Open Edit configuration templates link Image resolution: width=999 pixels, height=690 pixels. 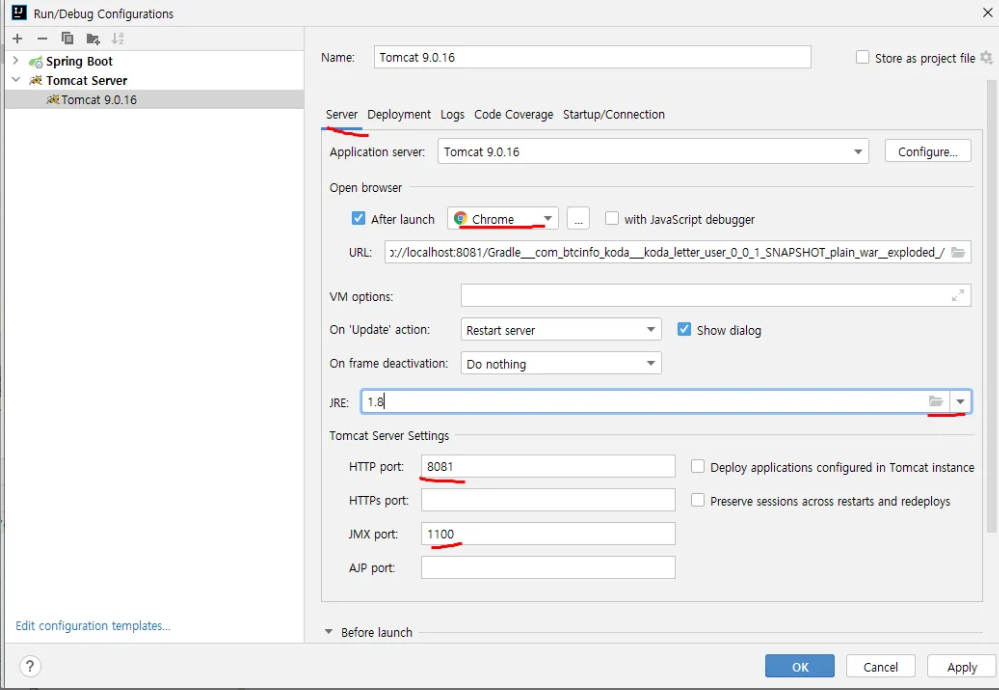93,626
